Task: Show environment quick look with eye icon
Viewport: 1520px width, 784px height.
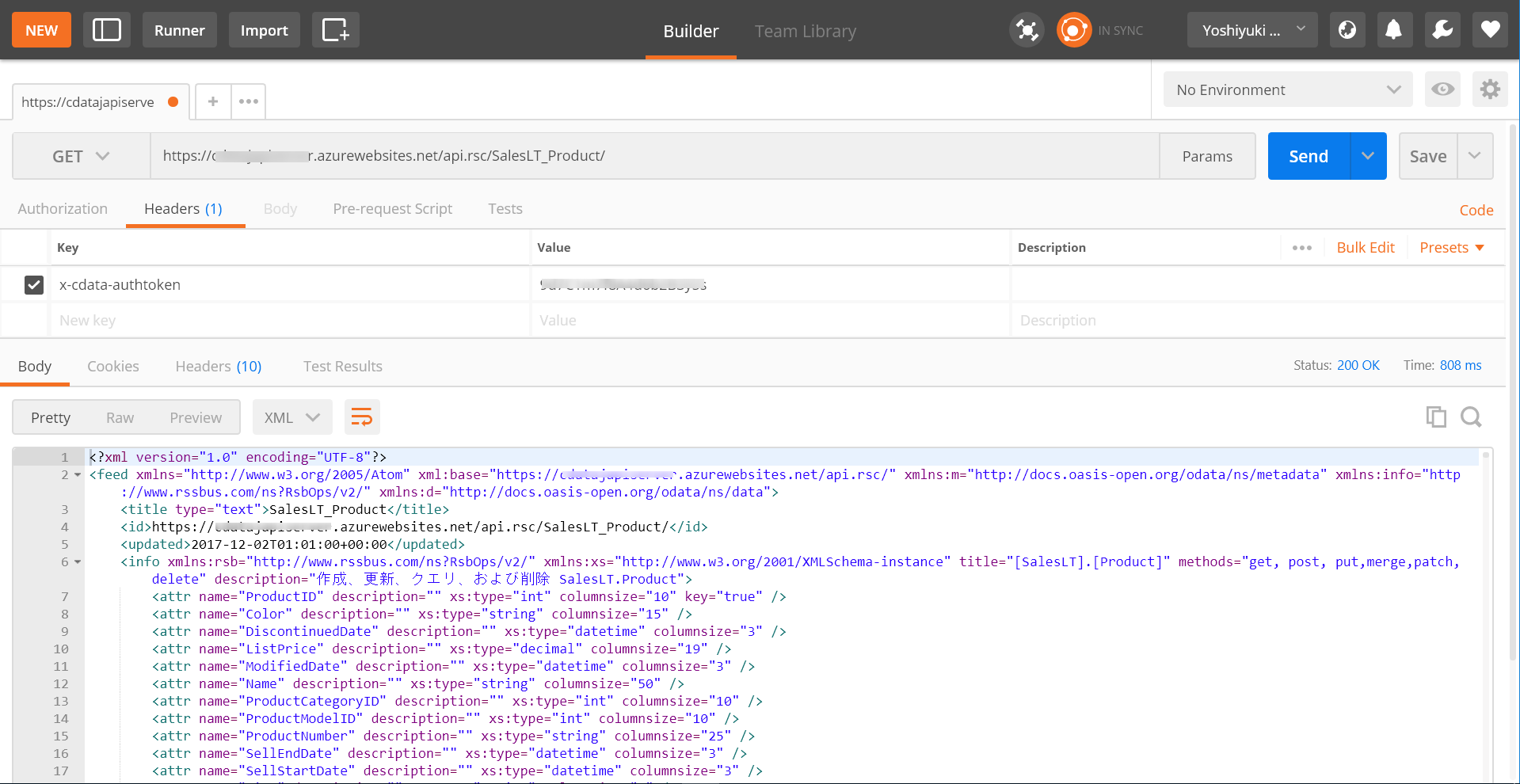Action: click(1442, 89)
